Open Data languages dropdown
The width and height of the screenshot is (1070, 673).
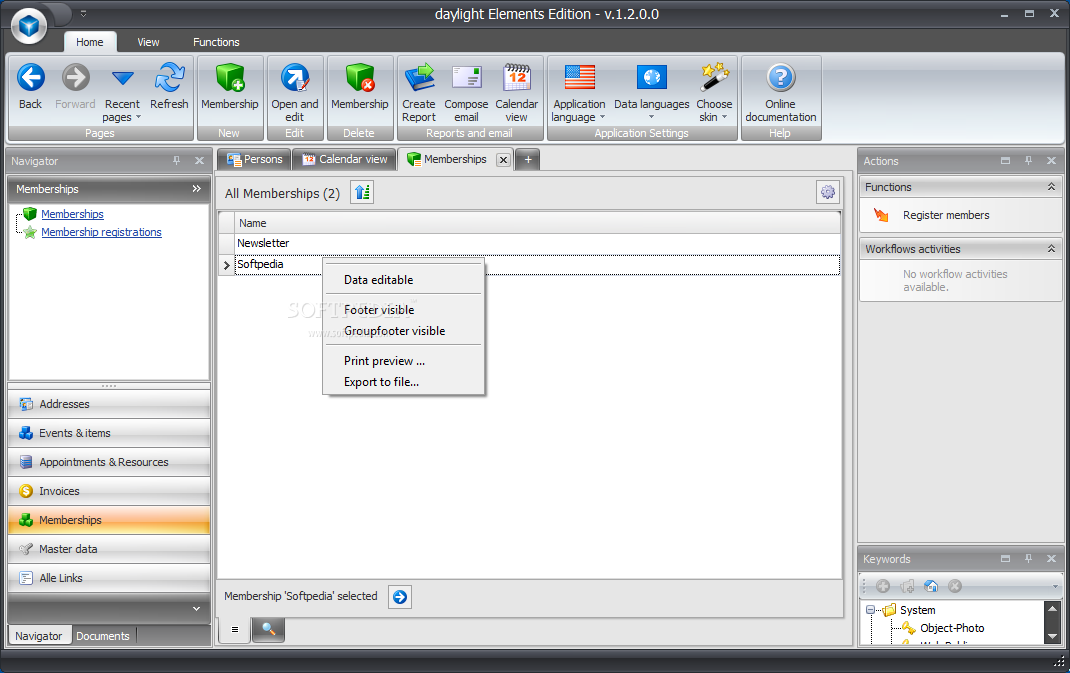(652, 91)
